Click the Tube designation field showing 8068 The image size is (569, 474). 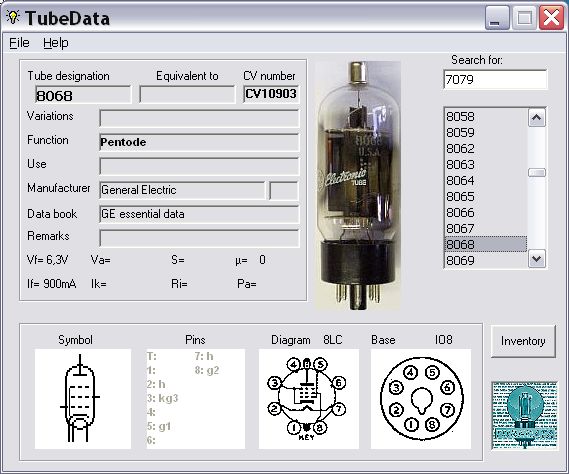(83, 95)
